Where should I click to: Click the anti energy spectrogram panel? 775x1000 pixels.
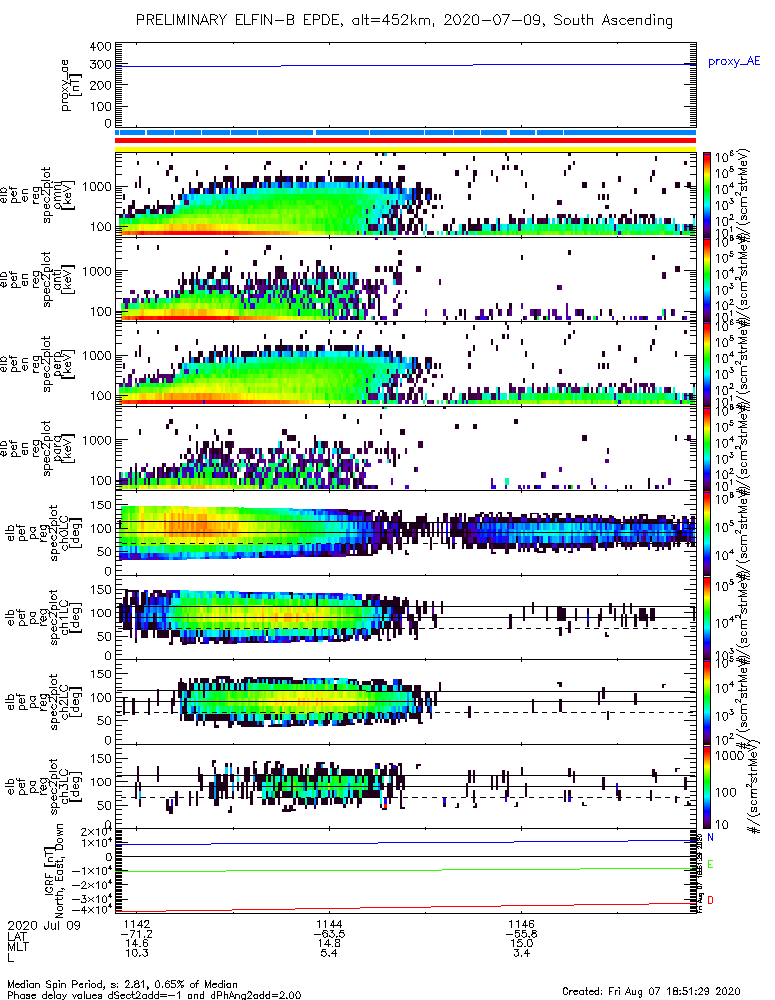coord(406,279)
